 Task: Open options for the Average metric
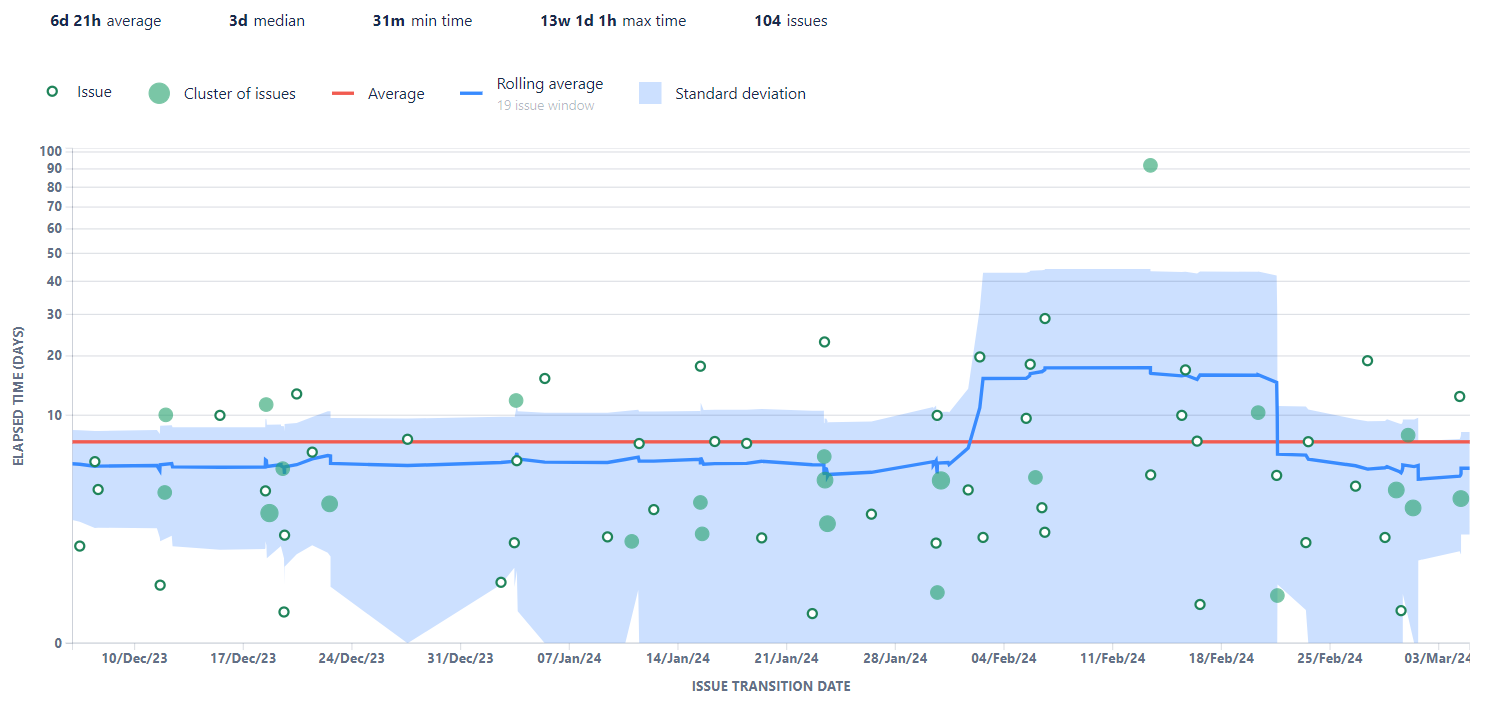396,93
